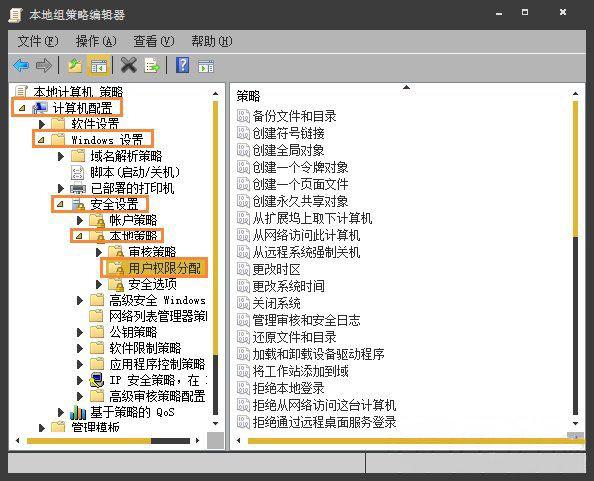
Task: Select 应用程序控制策略 in the tree
Action: click(157, 364)
